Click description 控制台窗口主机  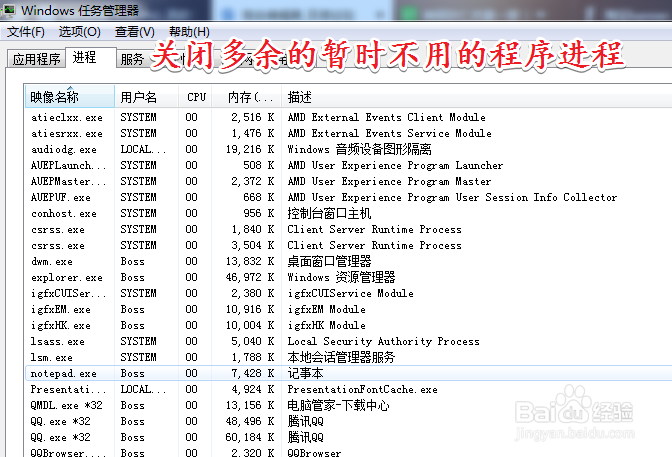[x=329, y=213]
